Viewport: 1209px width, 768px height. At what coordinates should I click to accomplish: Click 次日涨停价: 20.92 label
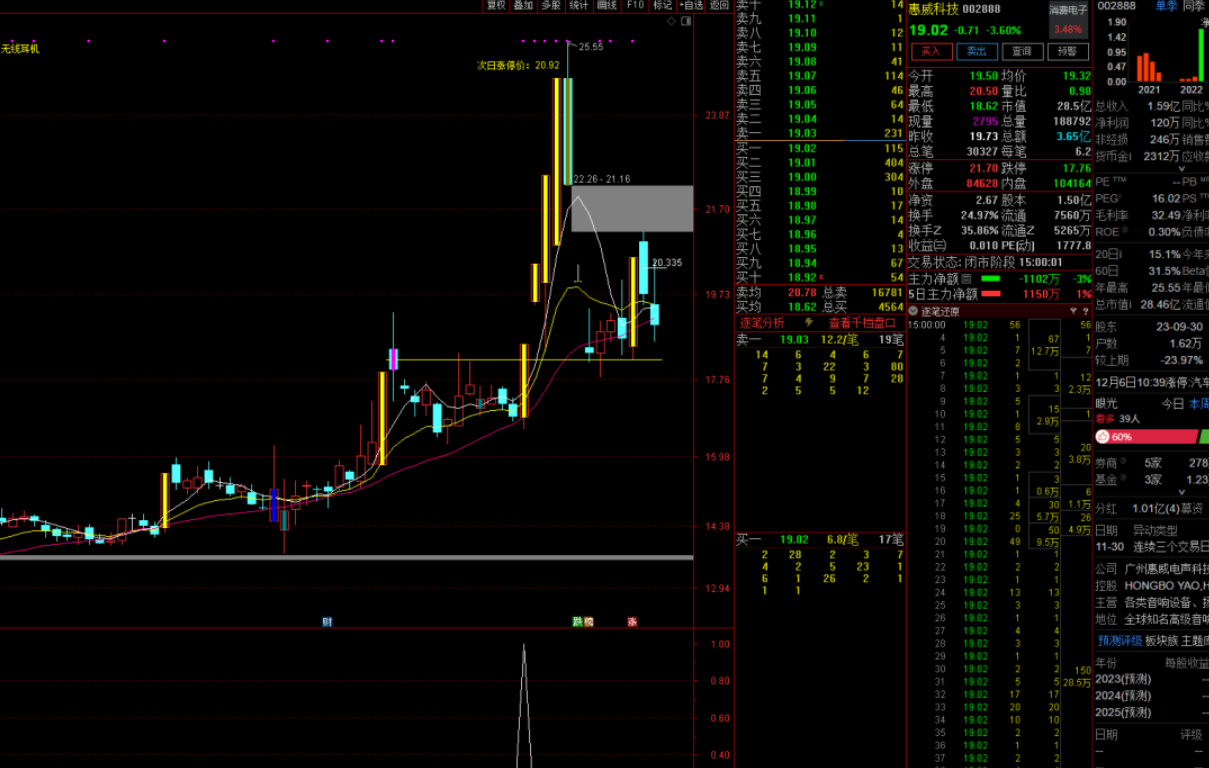point(518,65)
